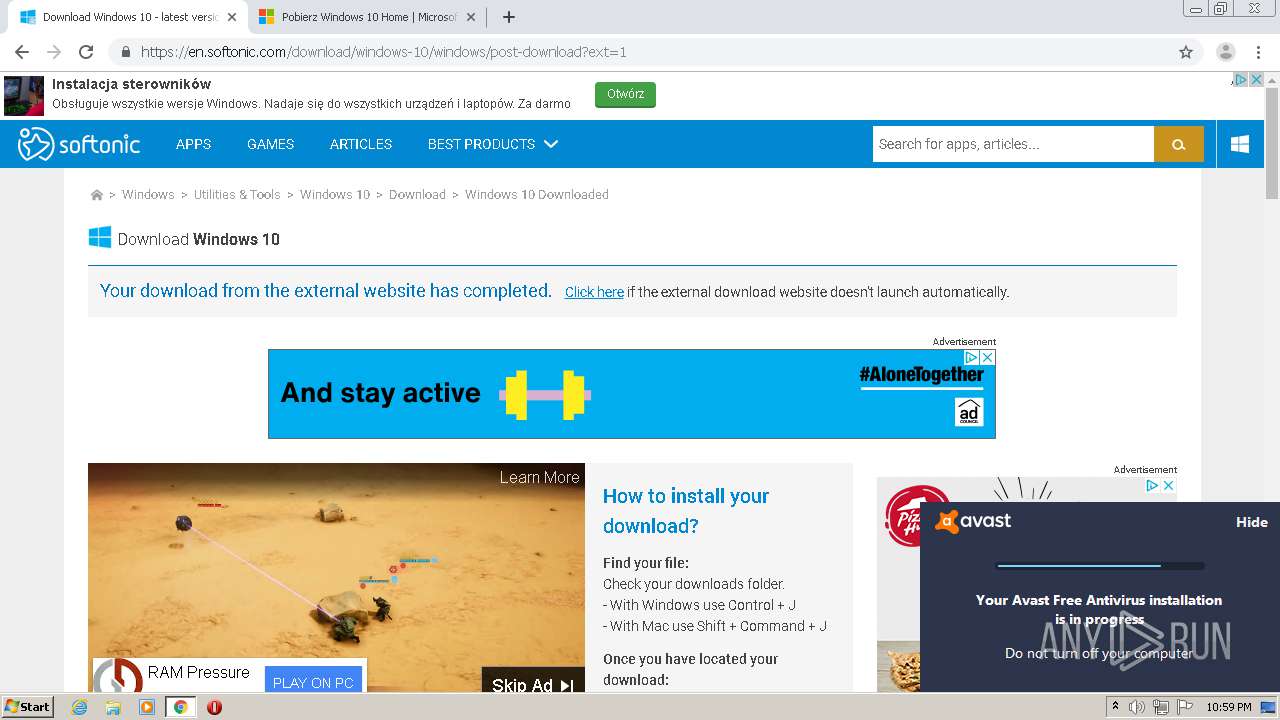
Task: Open the Chrome three-dot menu
Action: (x=1258, y=52)
